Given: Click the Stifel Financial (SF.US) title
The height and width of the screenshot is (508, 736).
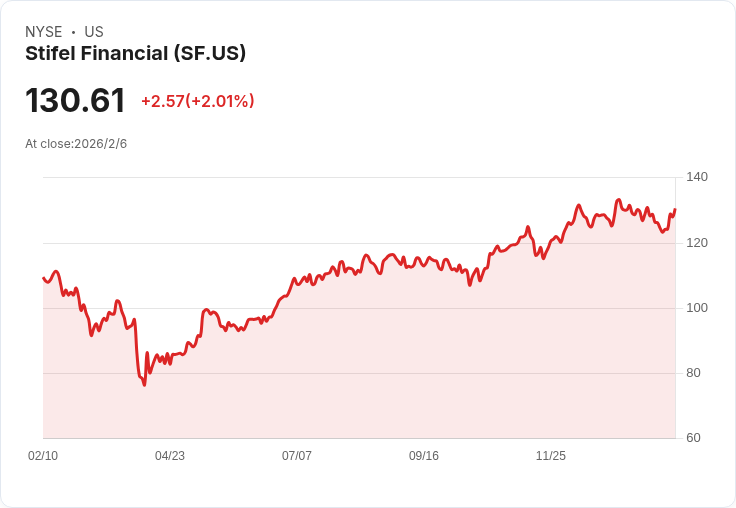Looking at the screenshot, I should pyautogui.click(x=135, y=54).
